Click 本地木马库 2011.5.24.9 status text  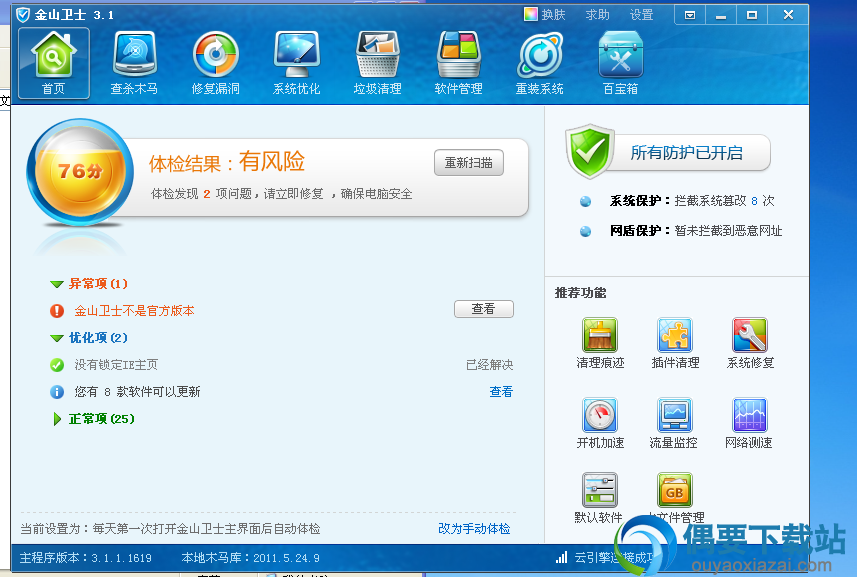coord(250,558)
